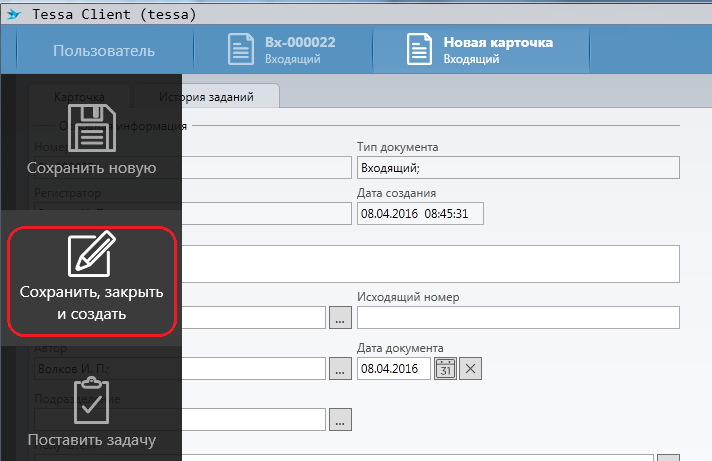Click the large empty text area
The height and width of the screenshot is (461, 712).
point(430,264)
